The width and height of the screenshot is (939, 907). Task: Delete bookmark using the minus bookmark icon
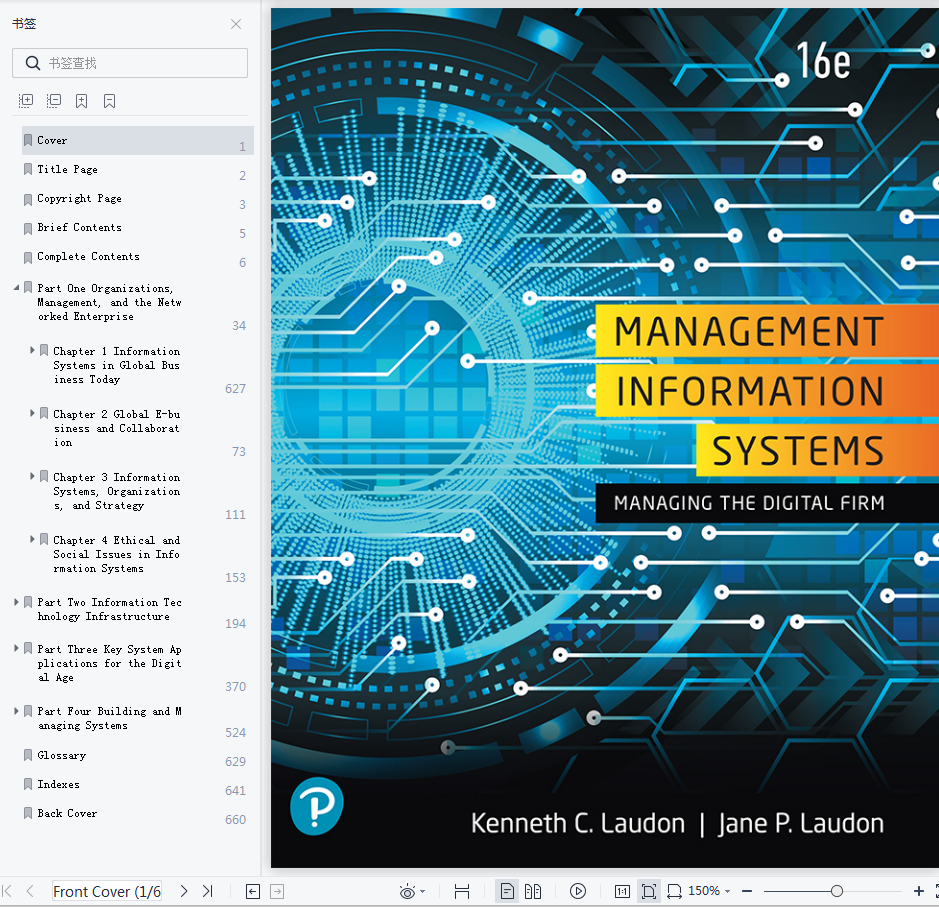click(109, 101)
